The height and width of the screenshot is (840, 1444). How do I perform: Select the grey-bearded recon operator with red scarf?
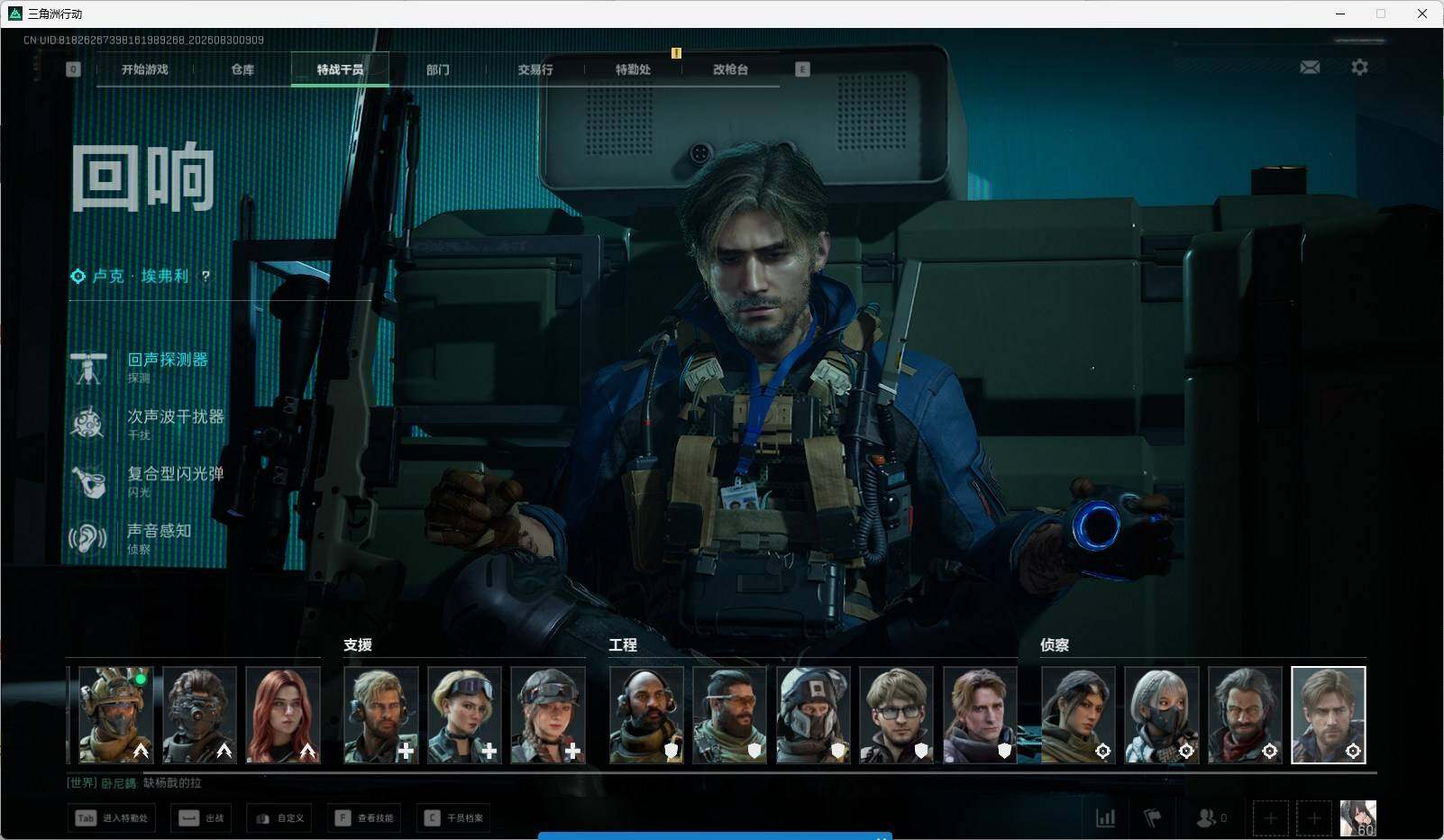(1245, 716)
